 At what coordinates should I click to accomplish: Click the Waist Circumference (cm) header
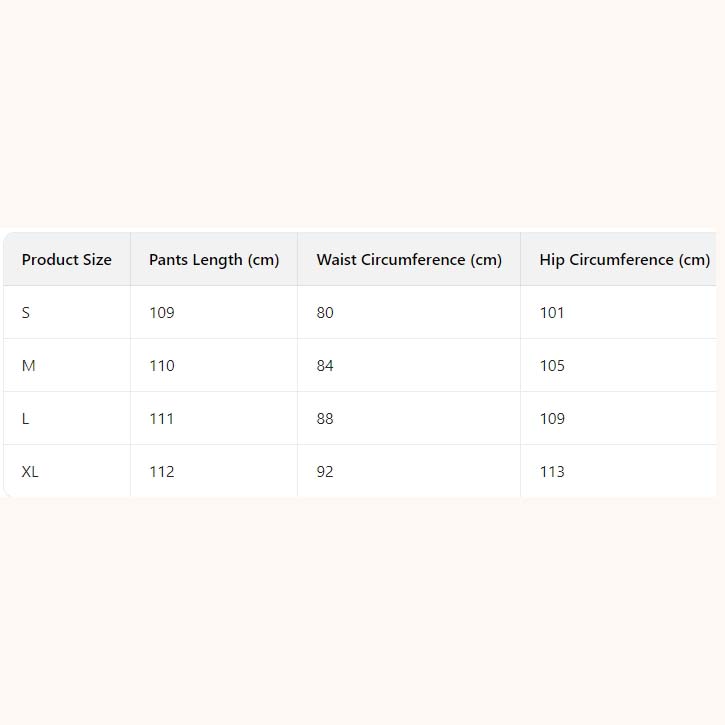click(x=409, y=260)
